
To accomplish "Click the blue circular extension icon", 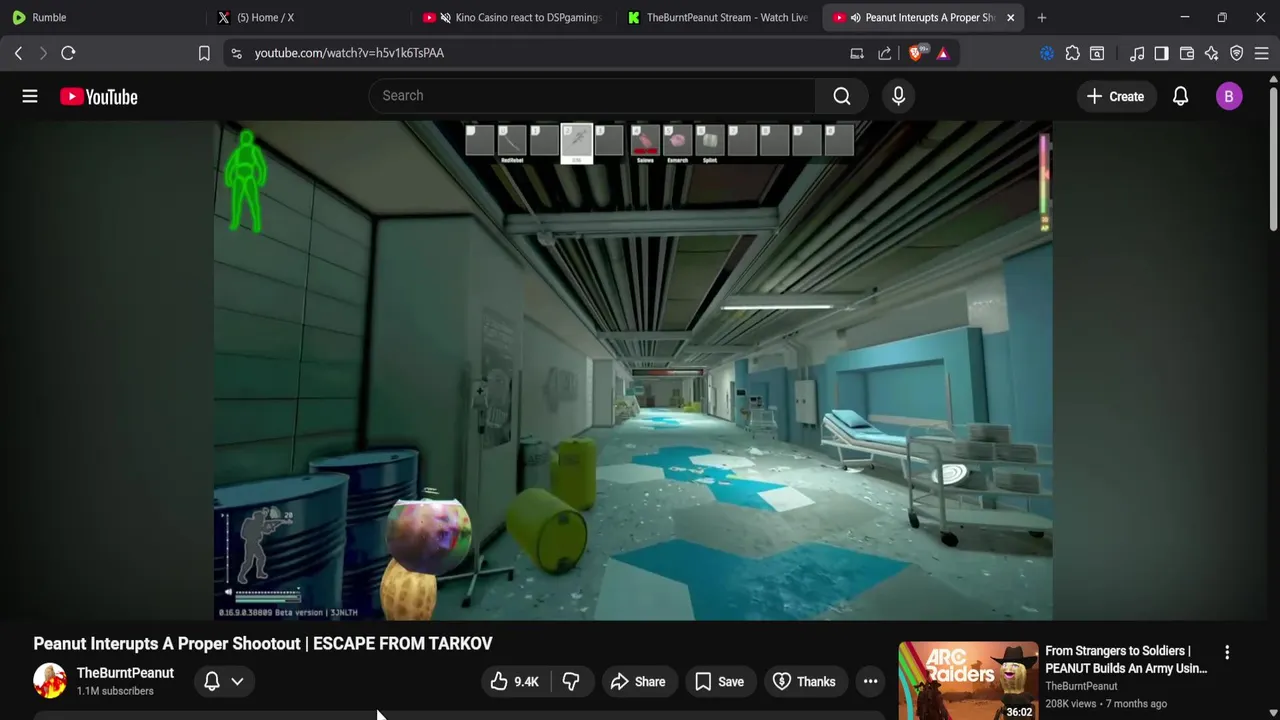I will pyautogui.click(x=1047, y=53).
